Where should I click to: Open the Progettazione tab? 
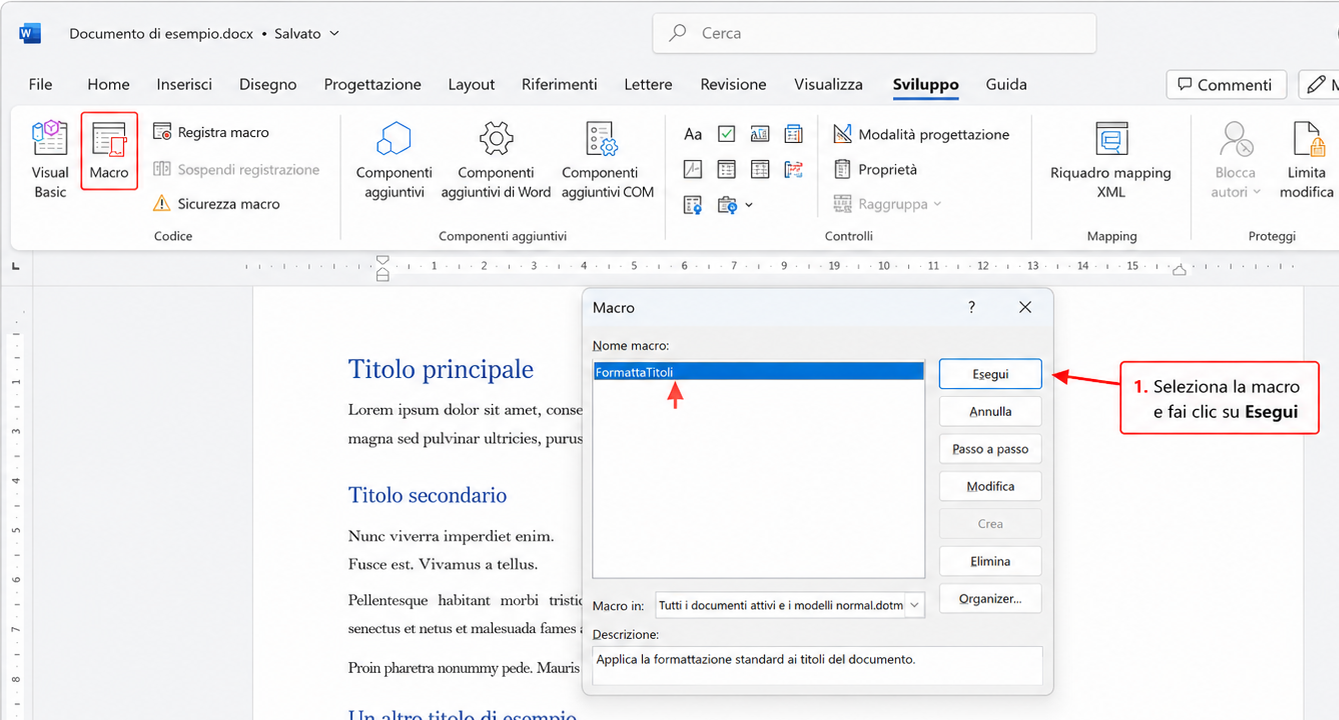click(372, 84)
